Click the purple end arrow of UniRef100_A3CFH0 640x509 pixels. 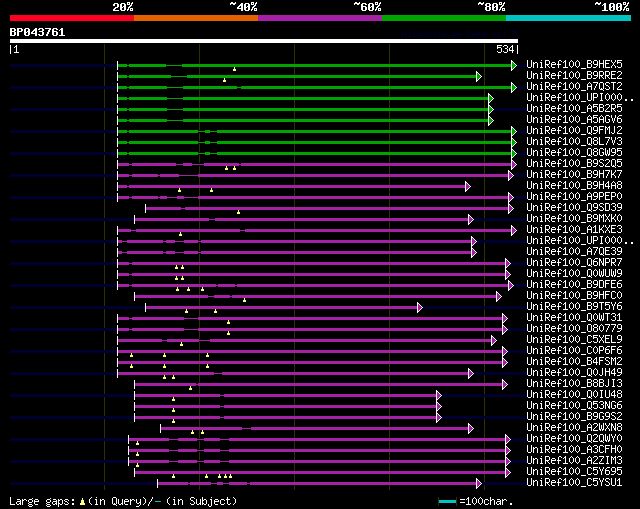point(508,451)
